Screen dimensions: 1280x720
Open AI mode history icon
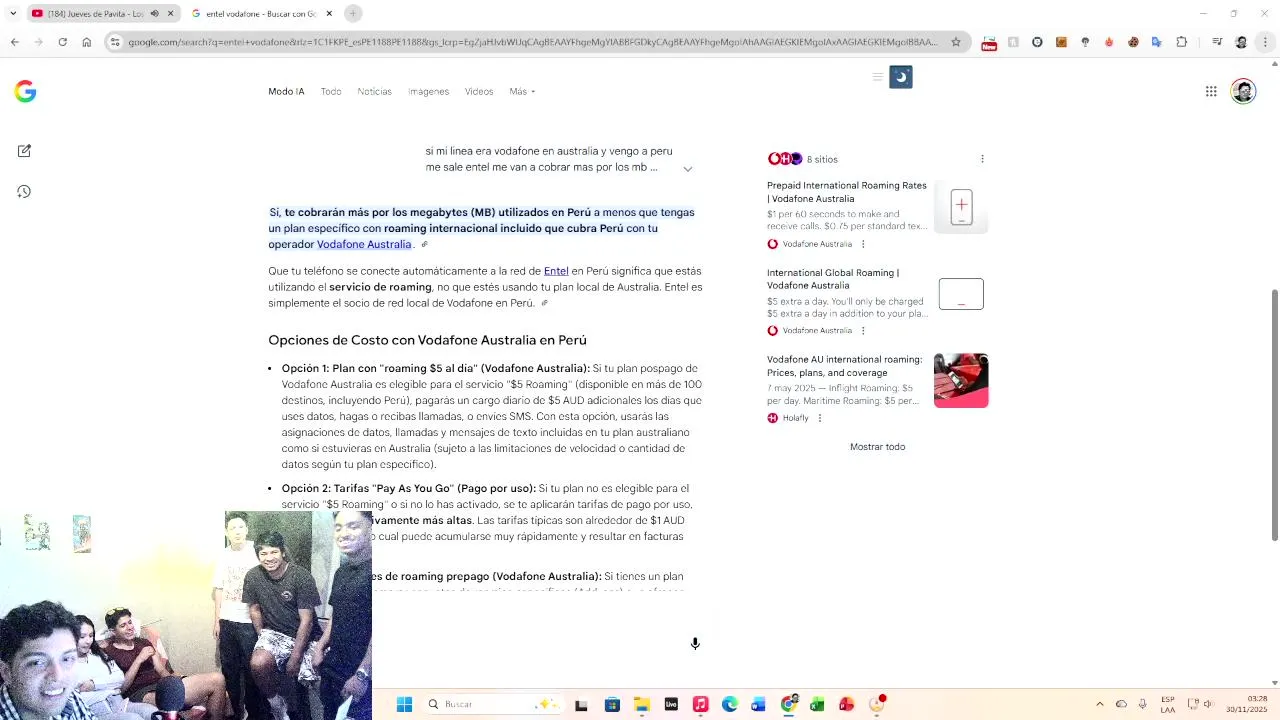click(24, 191)
